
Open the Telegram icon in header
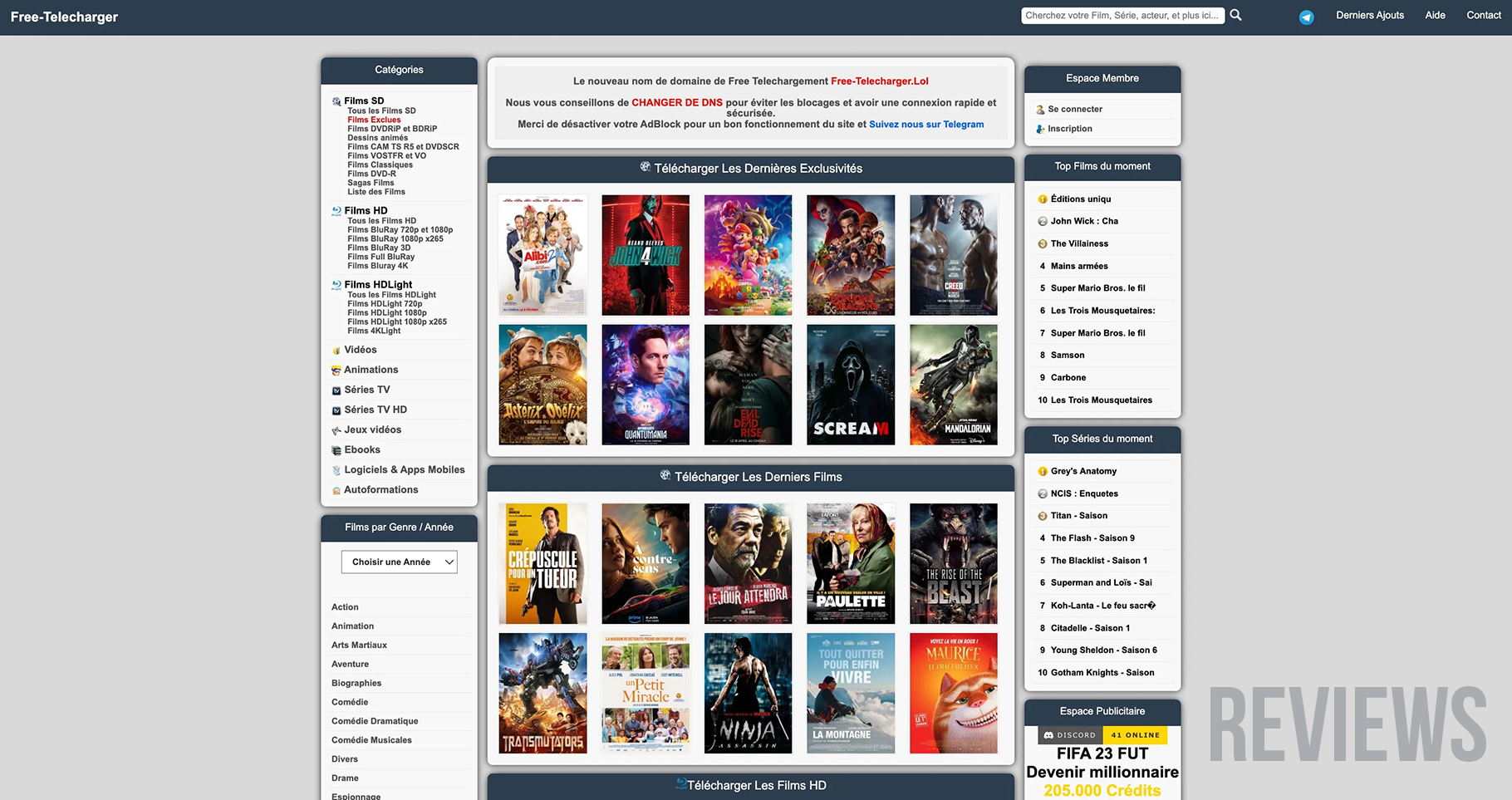1307,17
